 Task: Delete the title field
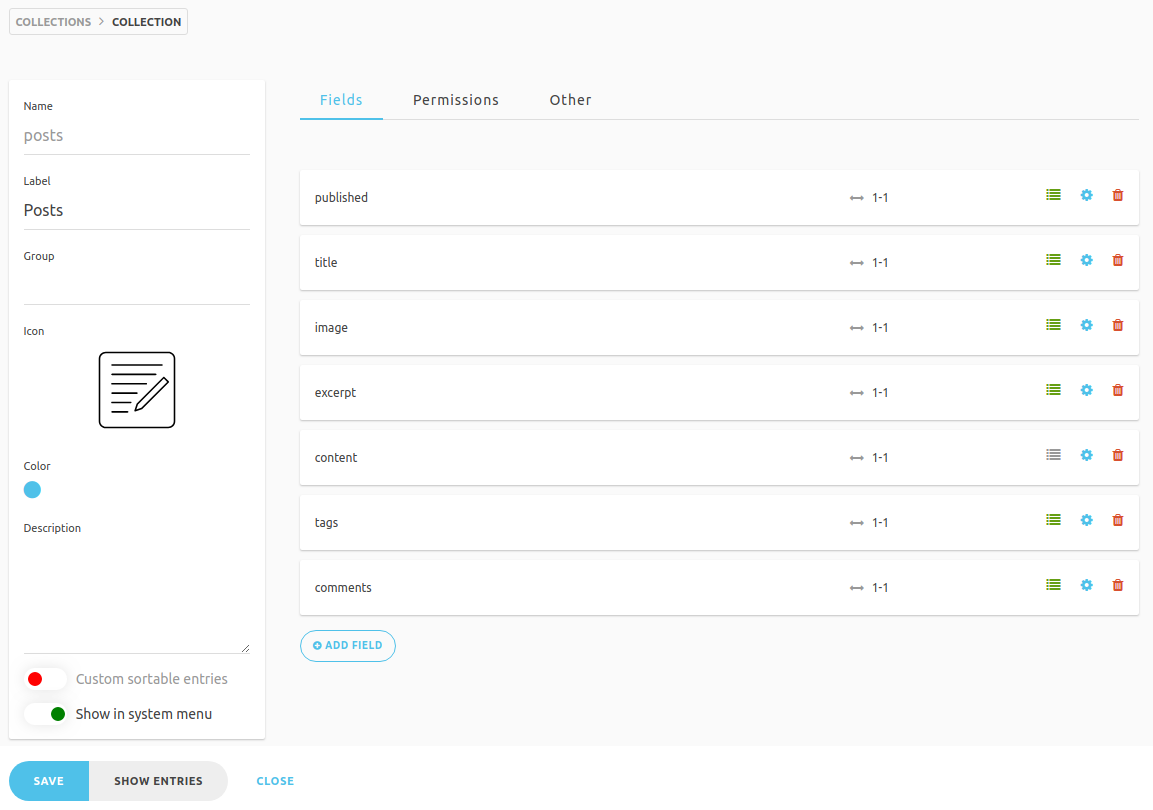(1118, 259)
